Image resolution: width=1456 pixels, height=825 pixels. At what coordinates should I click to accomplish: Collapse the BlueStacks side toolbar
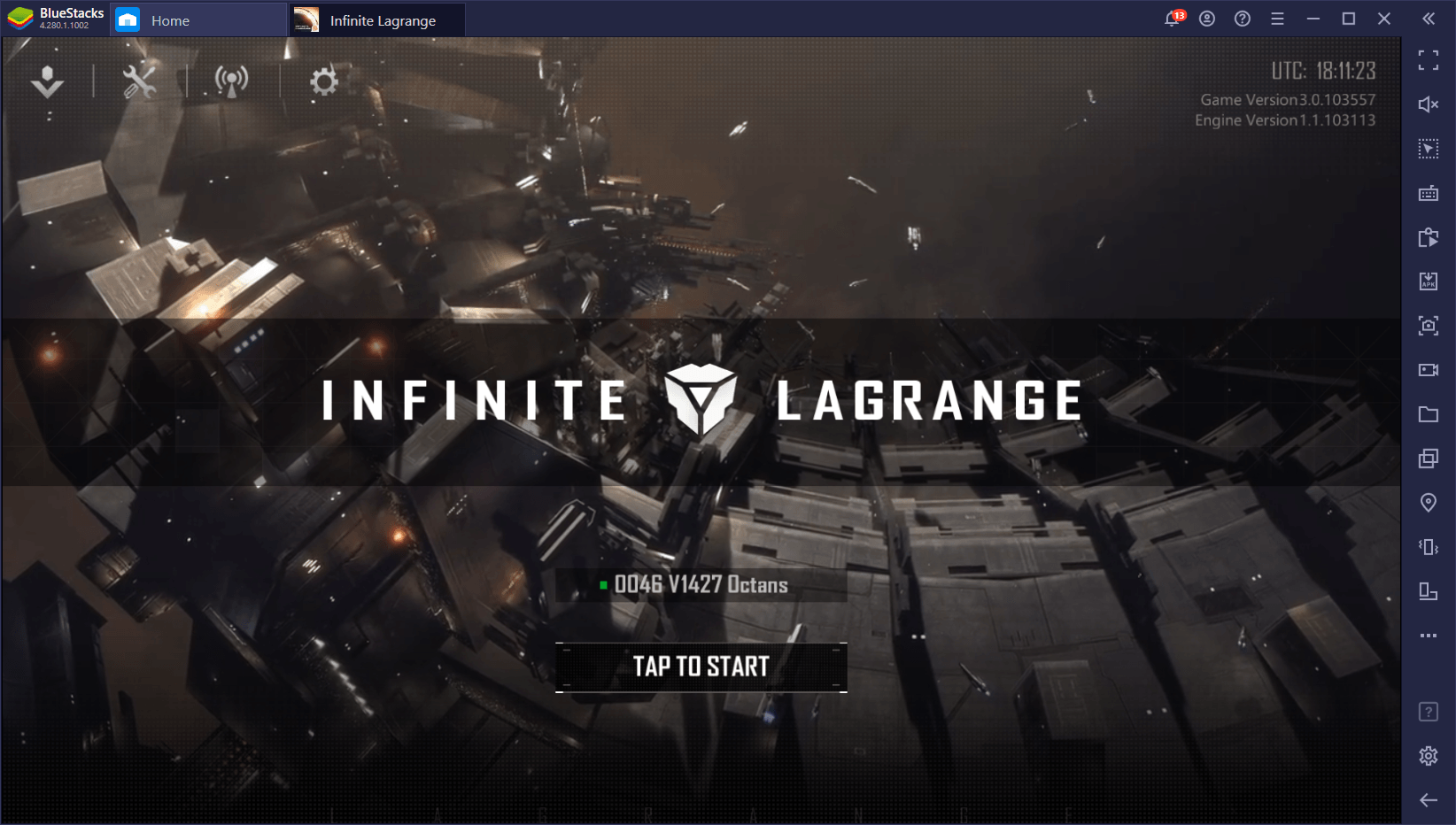1429,19
